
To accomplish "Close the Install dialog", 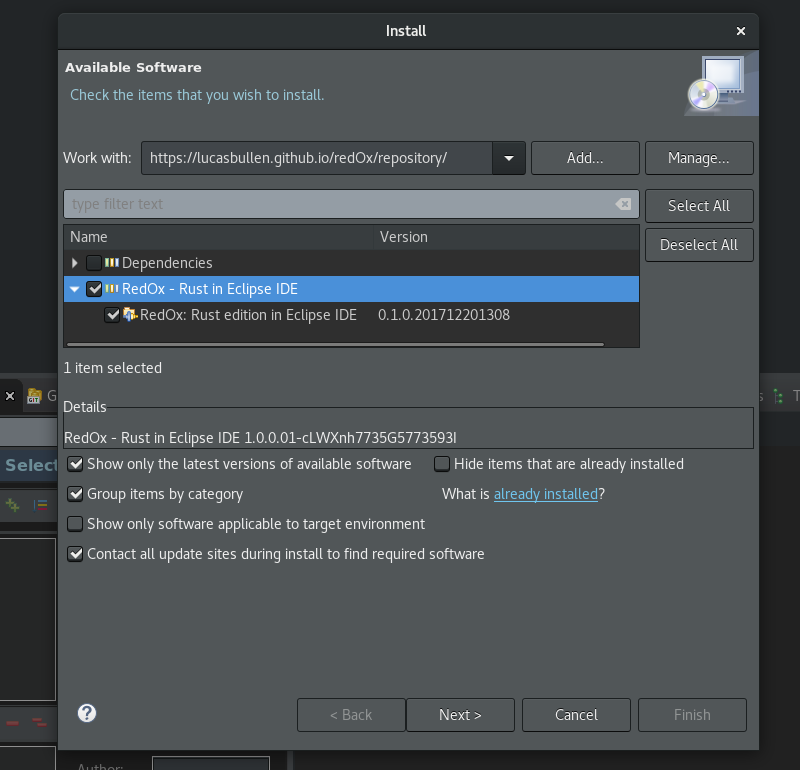I will [741, 31].
